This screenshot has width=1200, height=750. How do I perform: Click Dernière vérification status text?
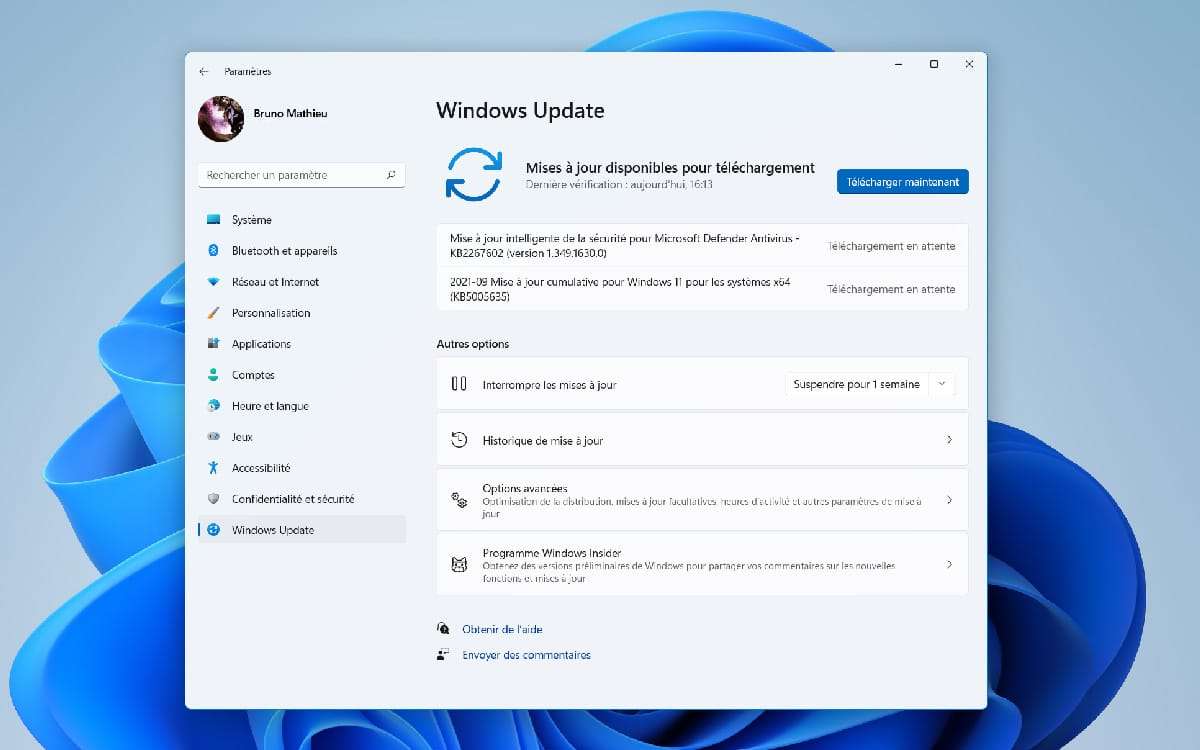(x=619, y=185)
